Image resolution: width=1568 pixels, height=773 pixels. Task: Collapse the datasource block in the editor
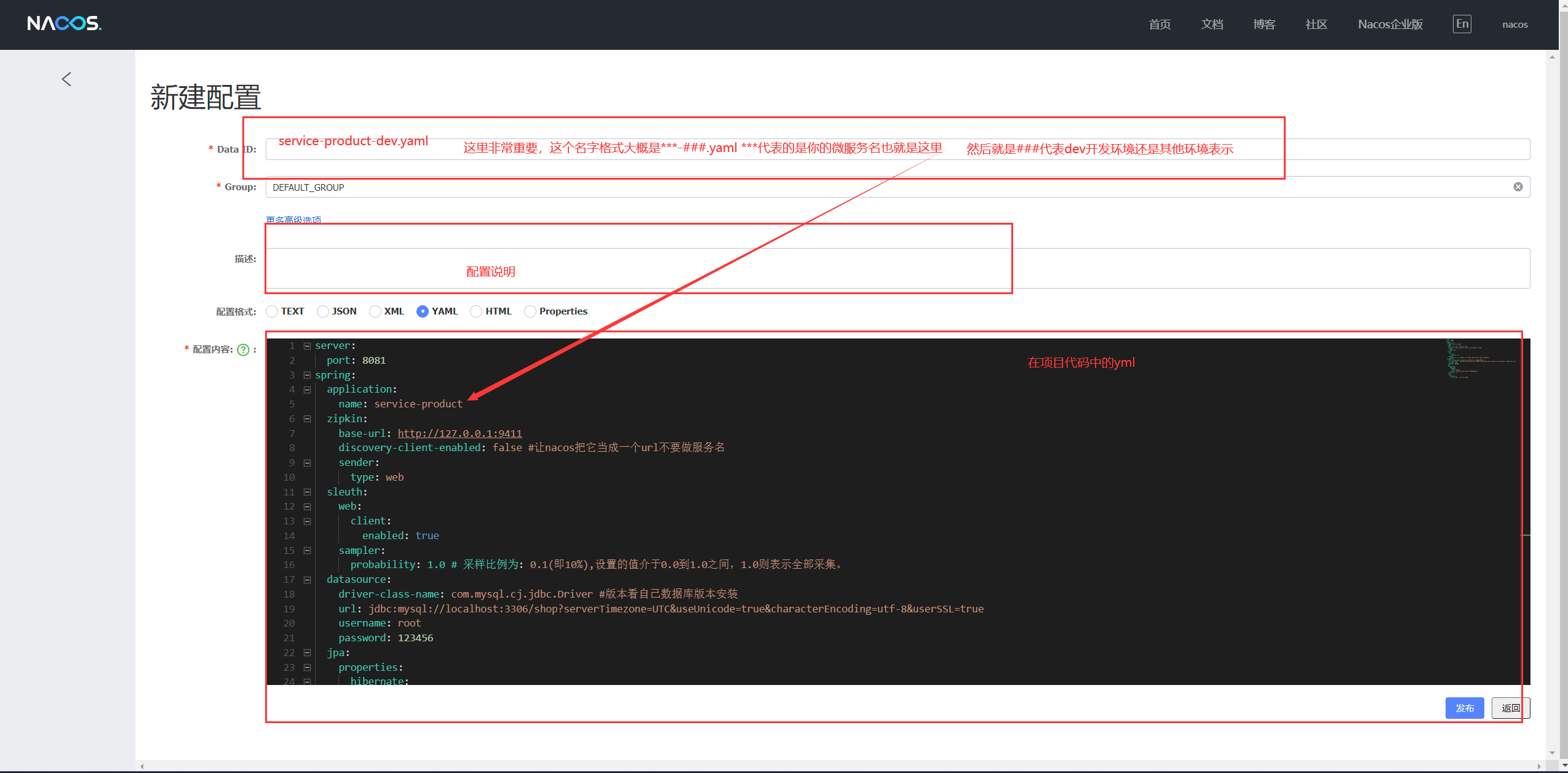[308, 579]
